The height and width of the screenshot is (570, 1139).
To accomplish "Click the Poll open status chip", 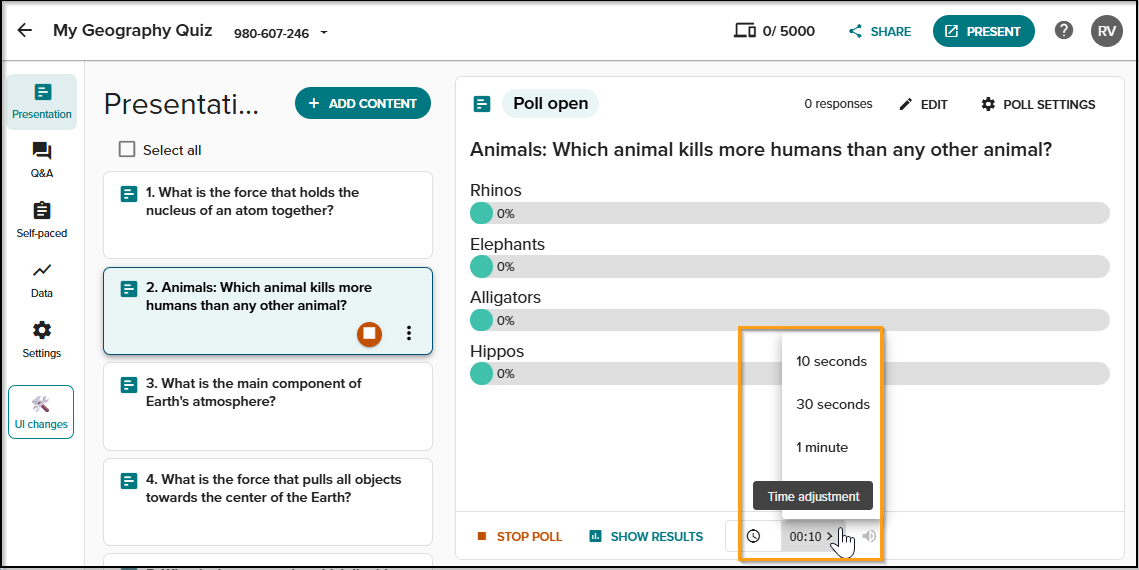I will [551, 104].
